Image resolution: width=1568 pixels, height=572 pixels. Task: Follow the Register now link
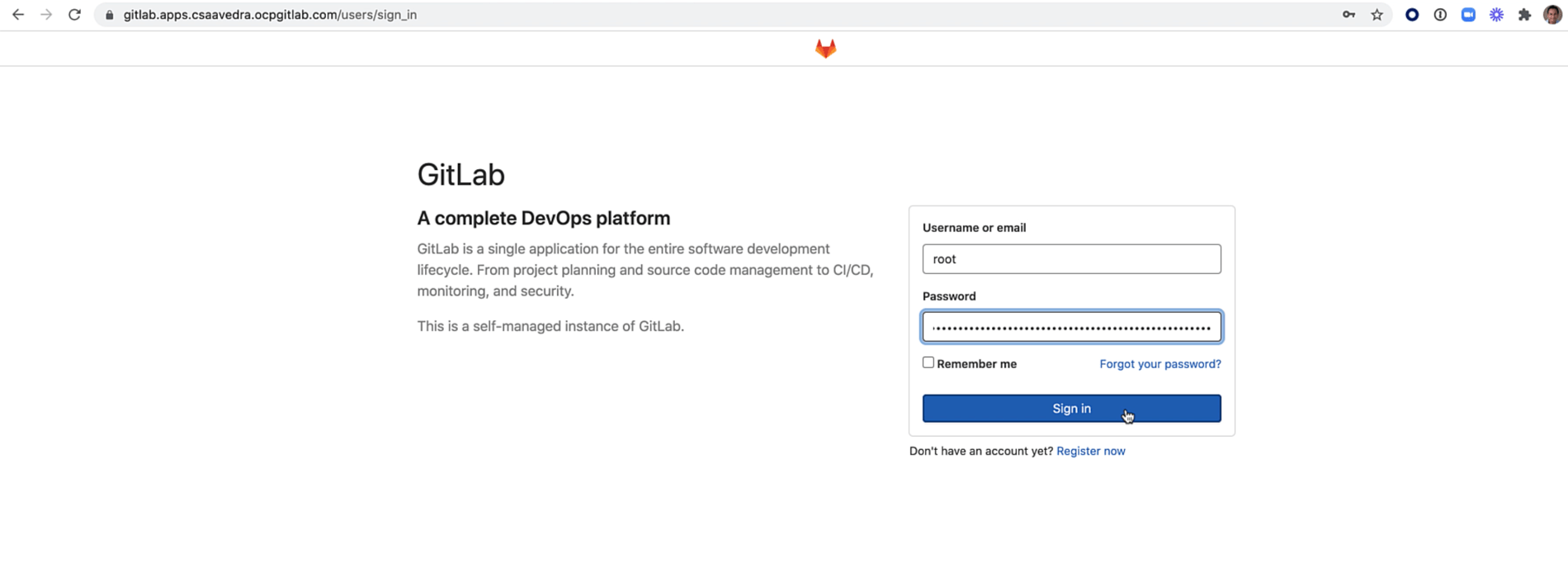[x=1090, y=451]
